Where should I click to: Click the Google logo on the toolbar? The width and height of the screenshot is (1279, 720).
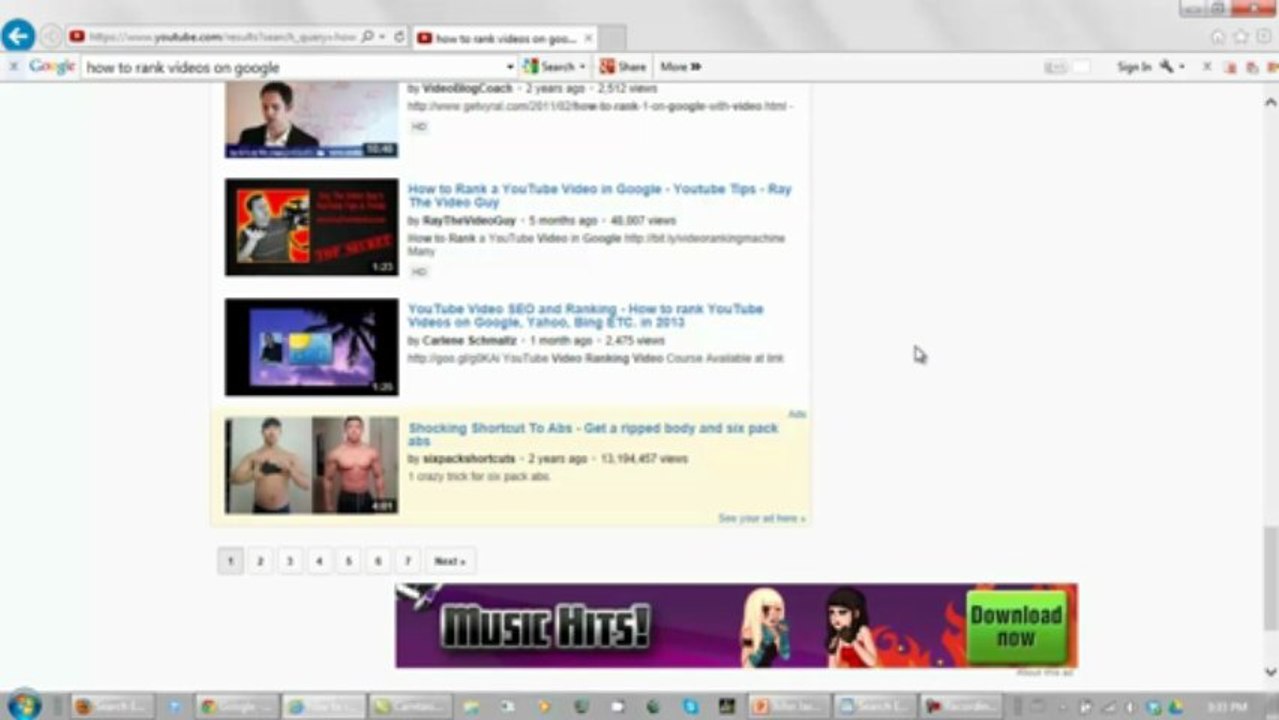[52, 67]
